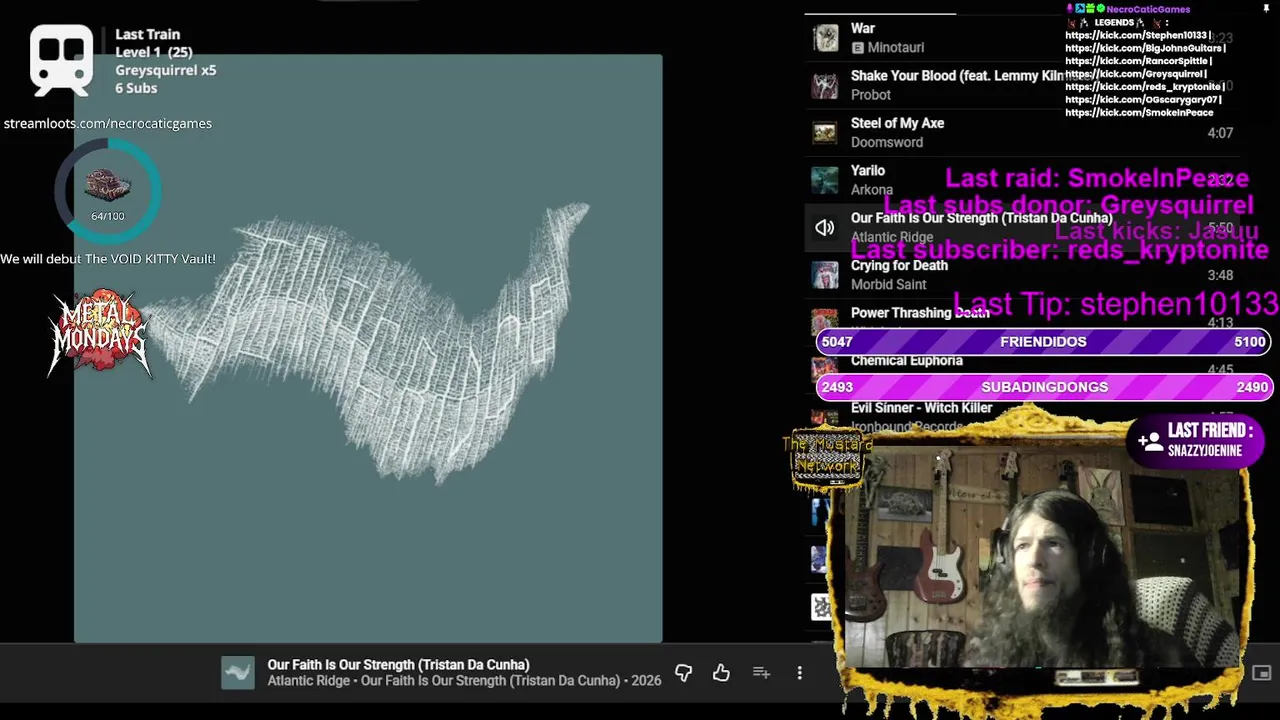Click the "Last Tip: stephen10133" overlay text
This screenshot has width=1280, height=720.
coord(1116,303)
